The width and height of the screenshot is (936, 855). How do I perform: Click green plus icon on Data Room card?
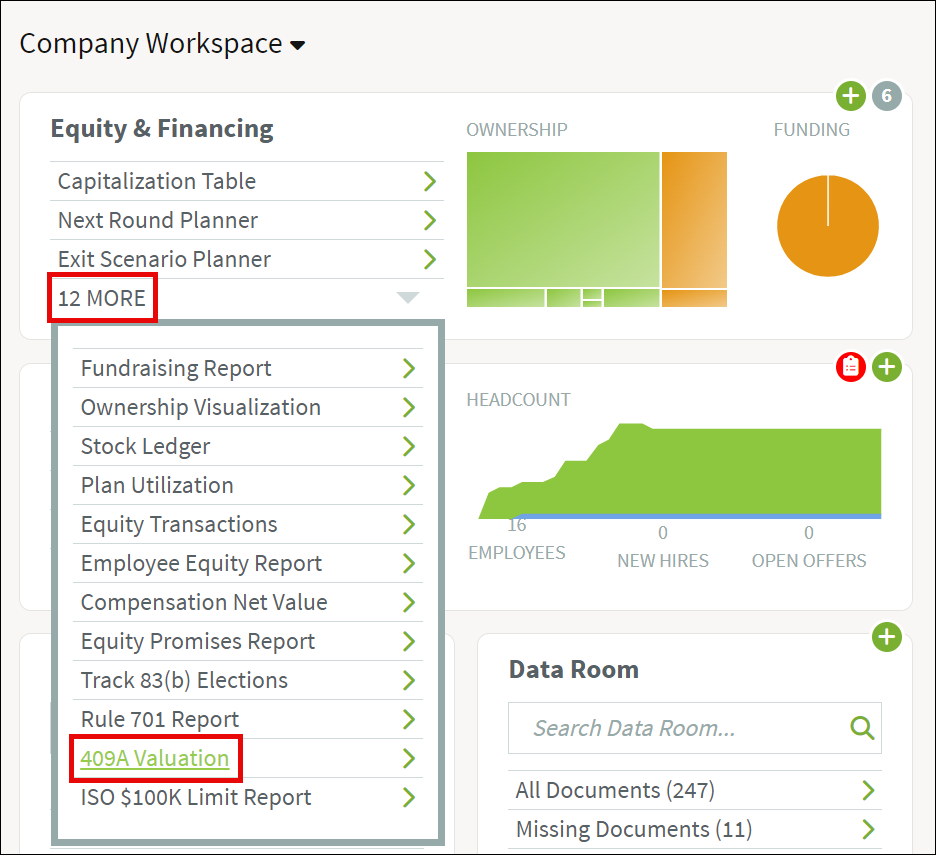[x=887, y=637]
